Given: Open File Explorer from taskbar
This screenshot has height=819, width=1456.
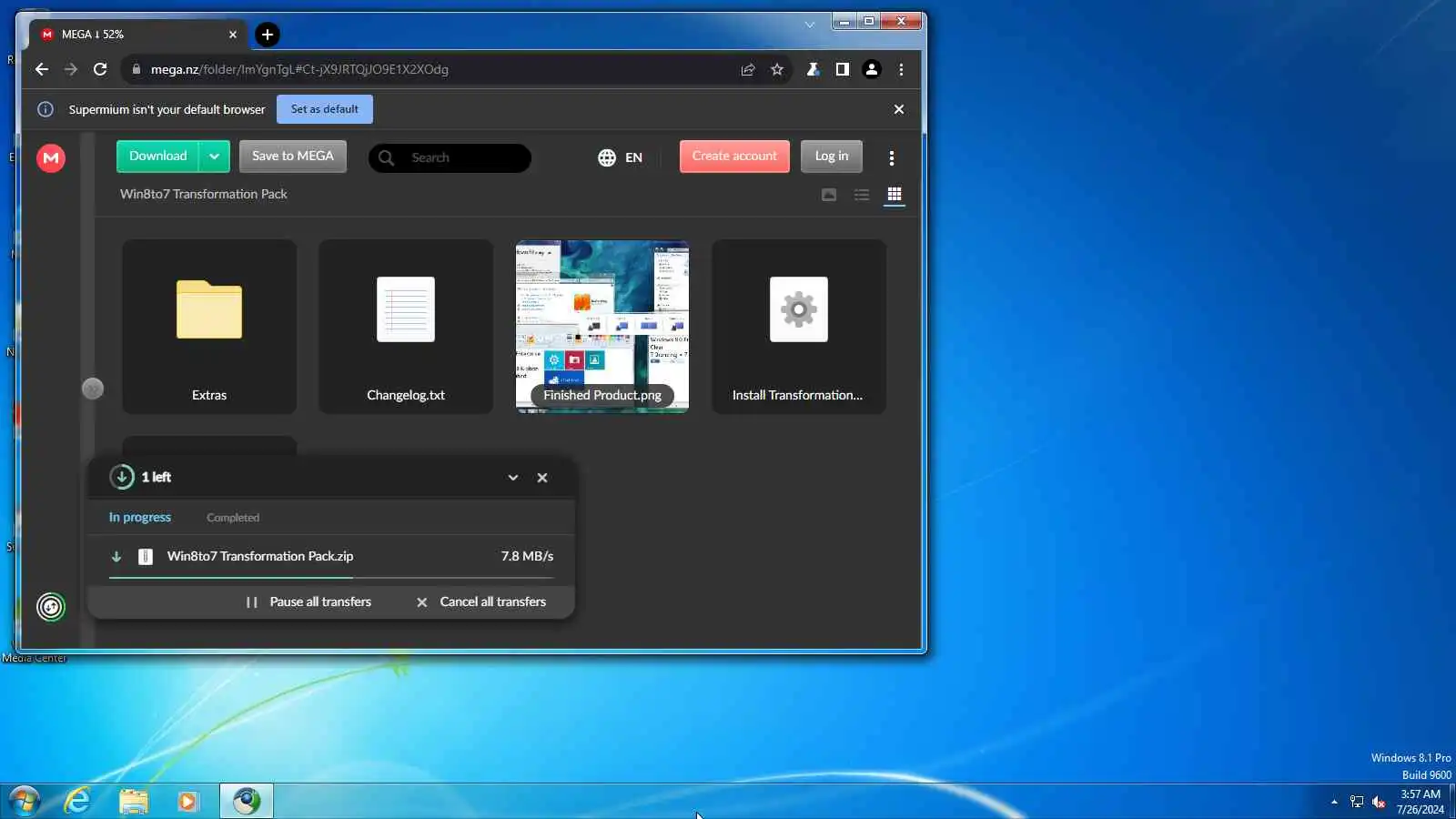Looking at the screenshot, I should [x=133, y=801].
